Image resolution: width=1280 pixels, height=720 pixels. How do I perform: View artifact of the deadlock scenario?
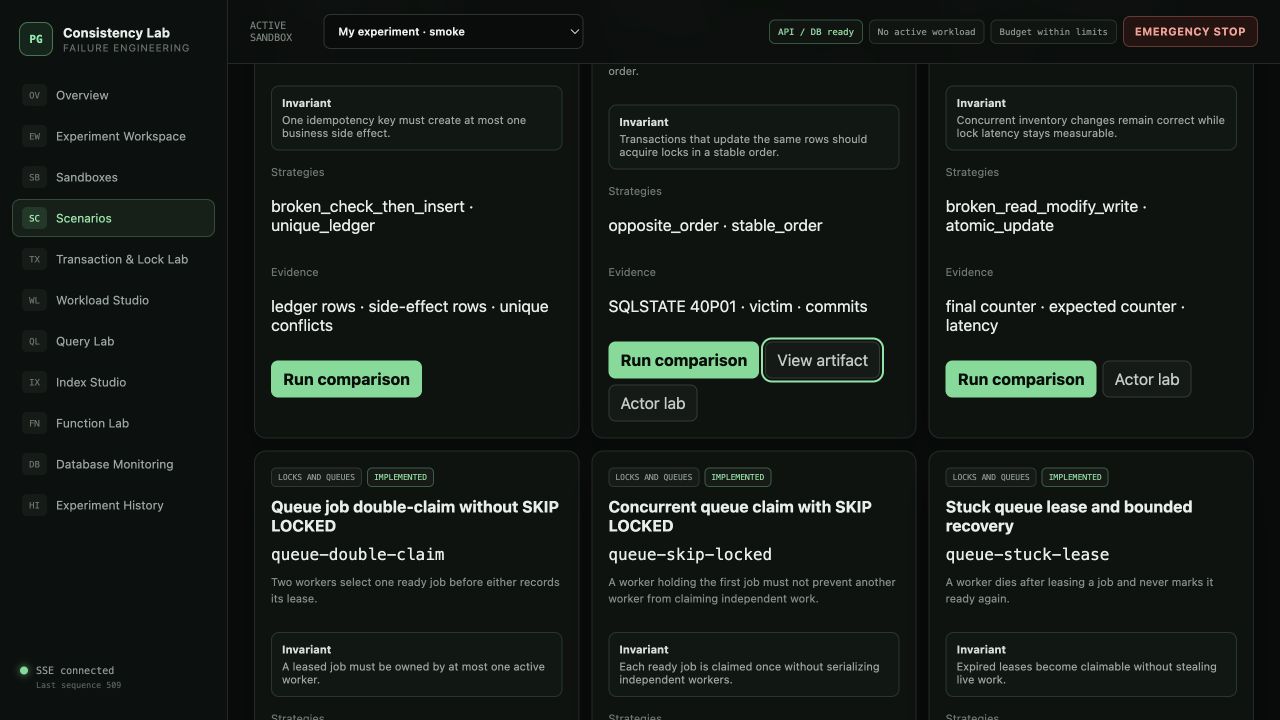822,360
